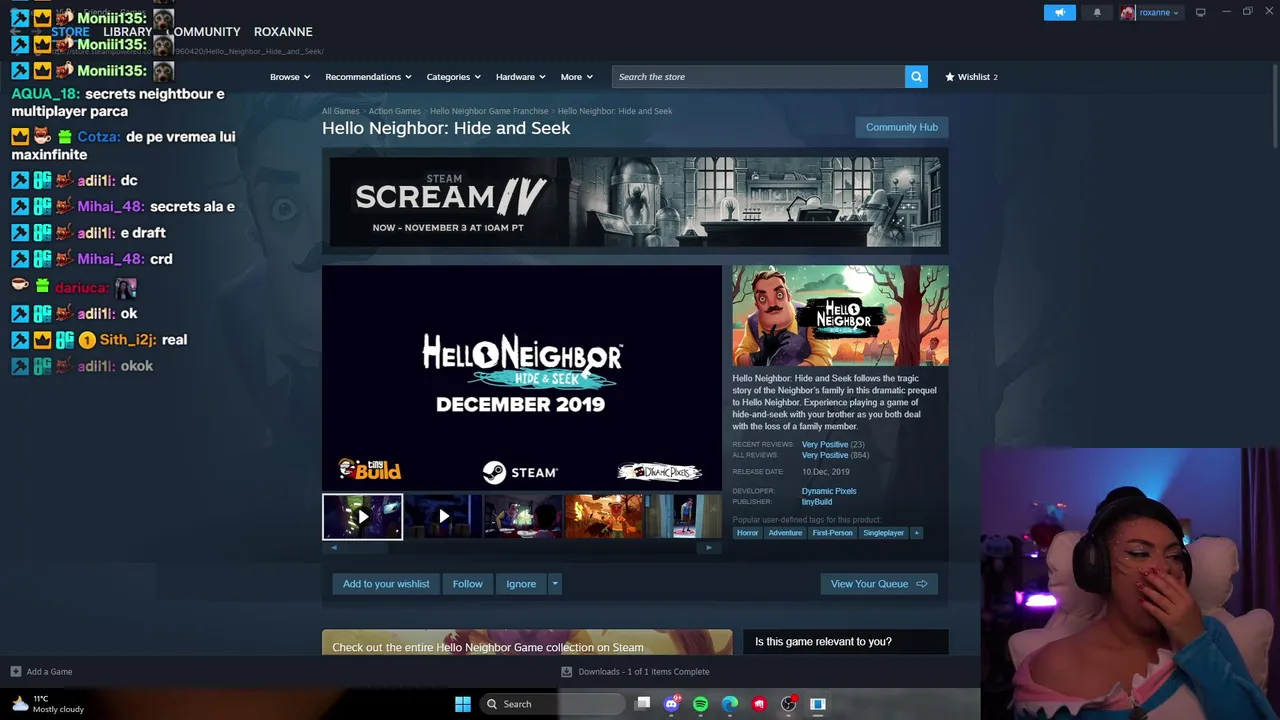The image size is (1280, 720).
Task: Click the Hello Neighbor header capsule image
Action: 840,316
